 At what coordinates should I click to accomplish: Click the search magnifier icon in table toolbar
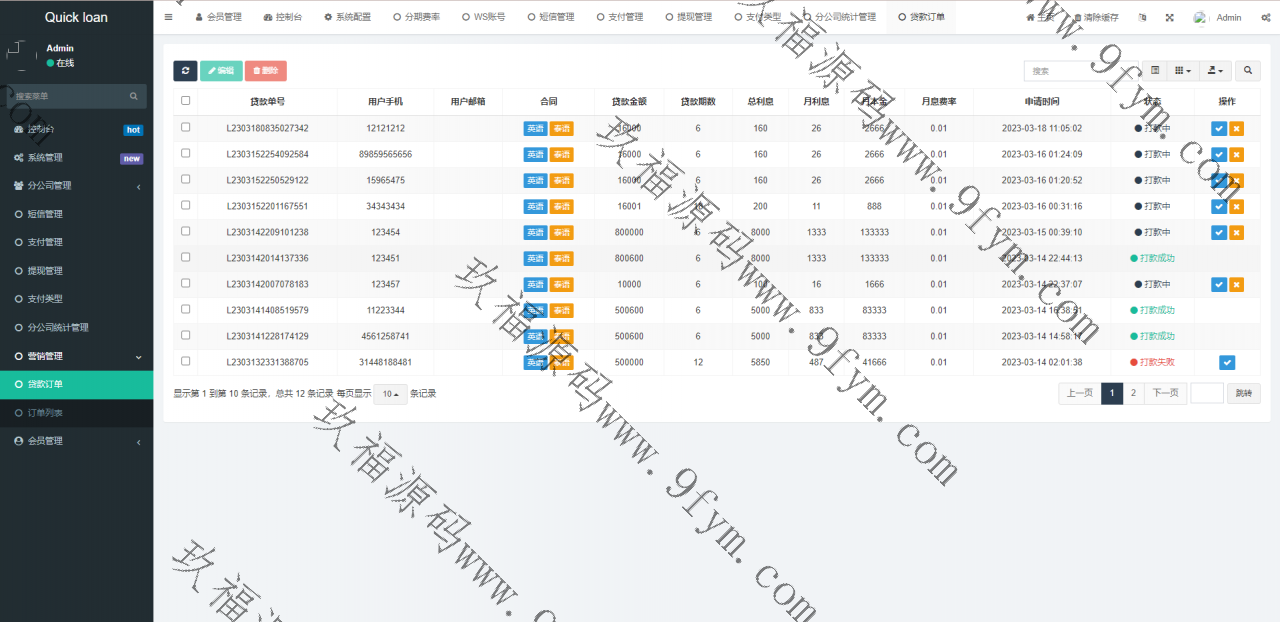(x=1247, y=70)
